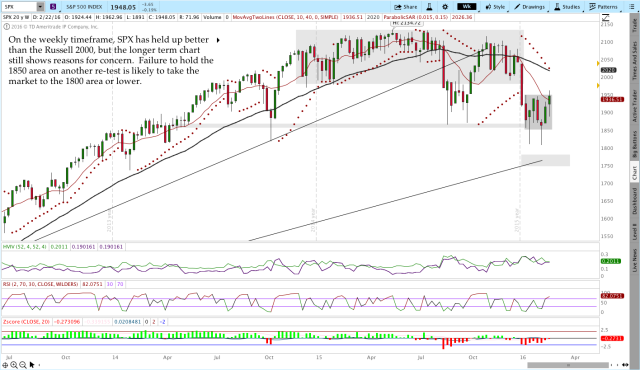Click the zoom in magnifier icon
The width and height of the screenshot is (640, 370).
point(14,365)
